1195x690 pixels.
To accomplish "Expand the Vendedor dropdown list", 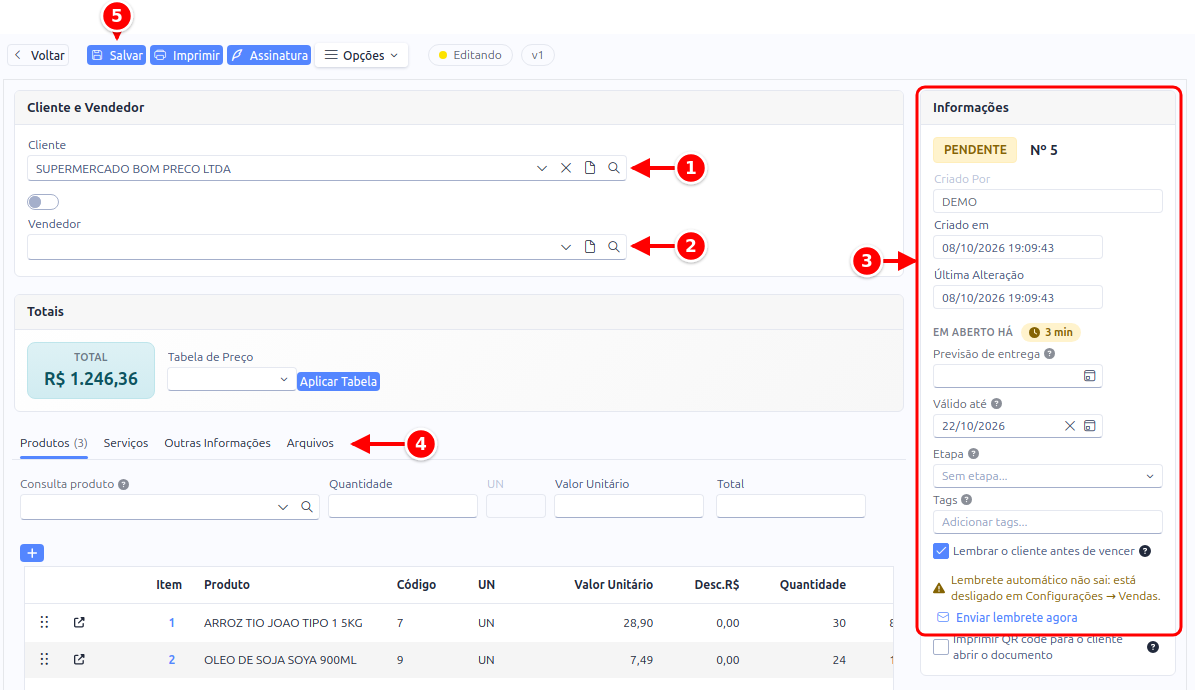I will point(565,246).
